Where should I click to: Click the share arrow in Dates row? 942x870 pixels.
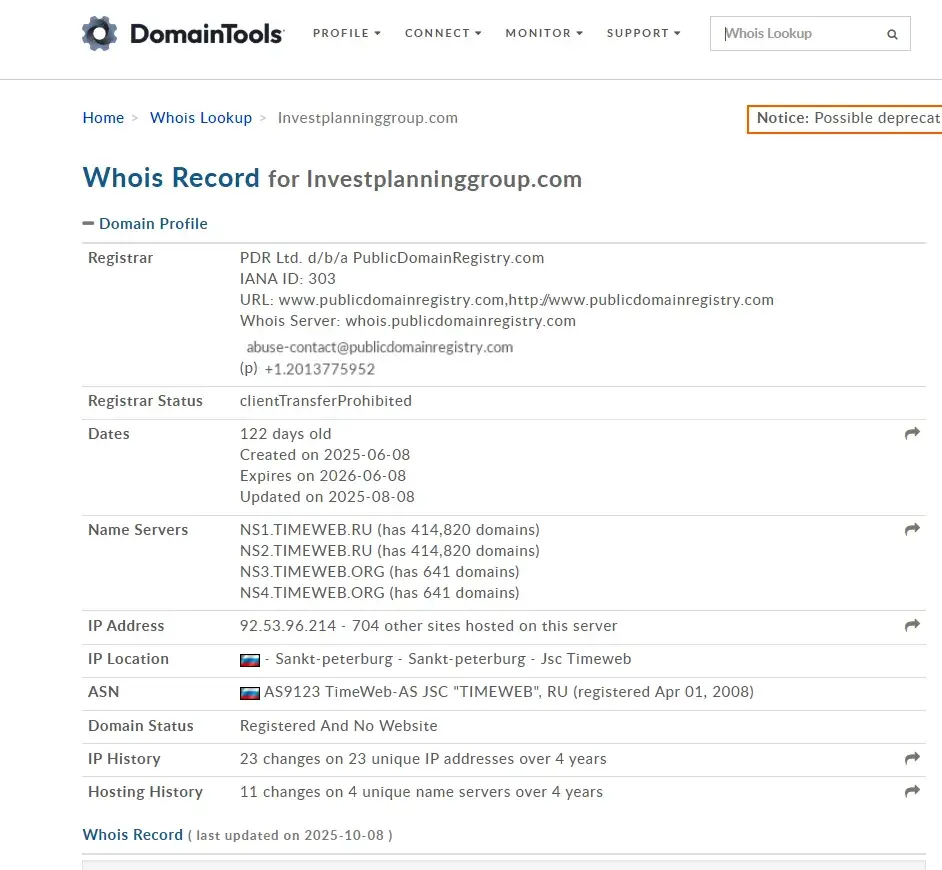point(912,433)
